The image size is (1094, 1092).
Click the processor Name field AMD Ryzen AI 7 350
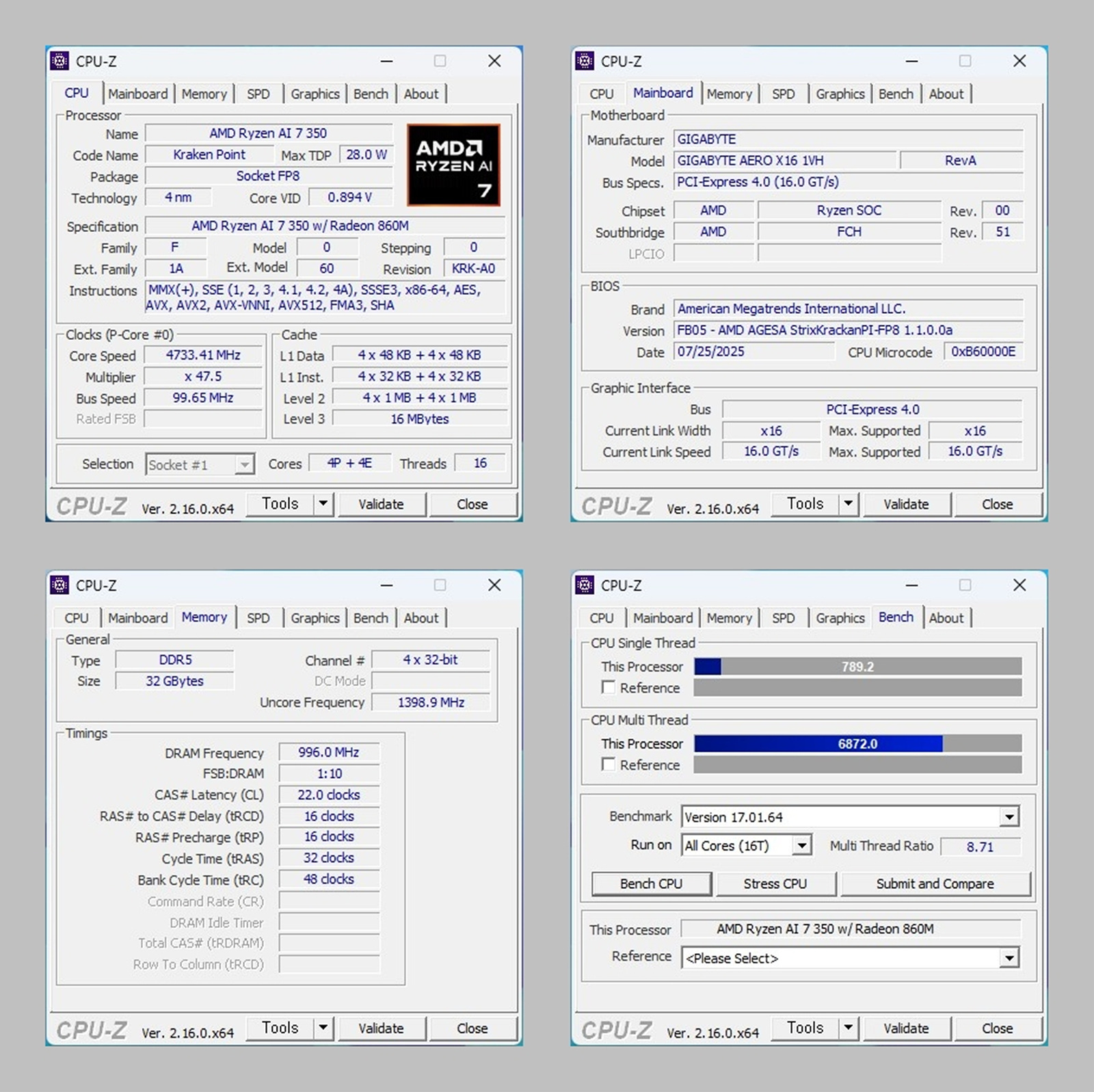coord(269,133)
